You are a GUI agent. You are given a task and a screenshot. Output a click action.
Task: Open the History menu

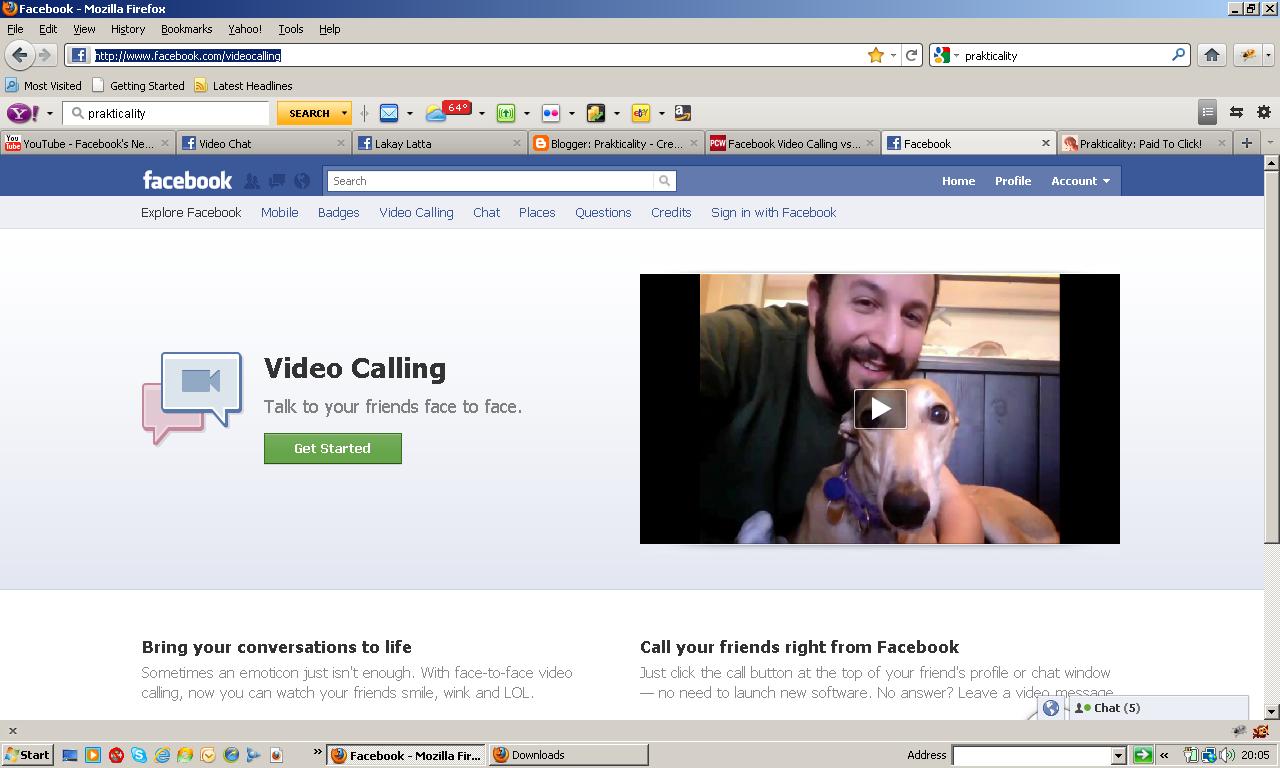(128, 29)
